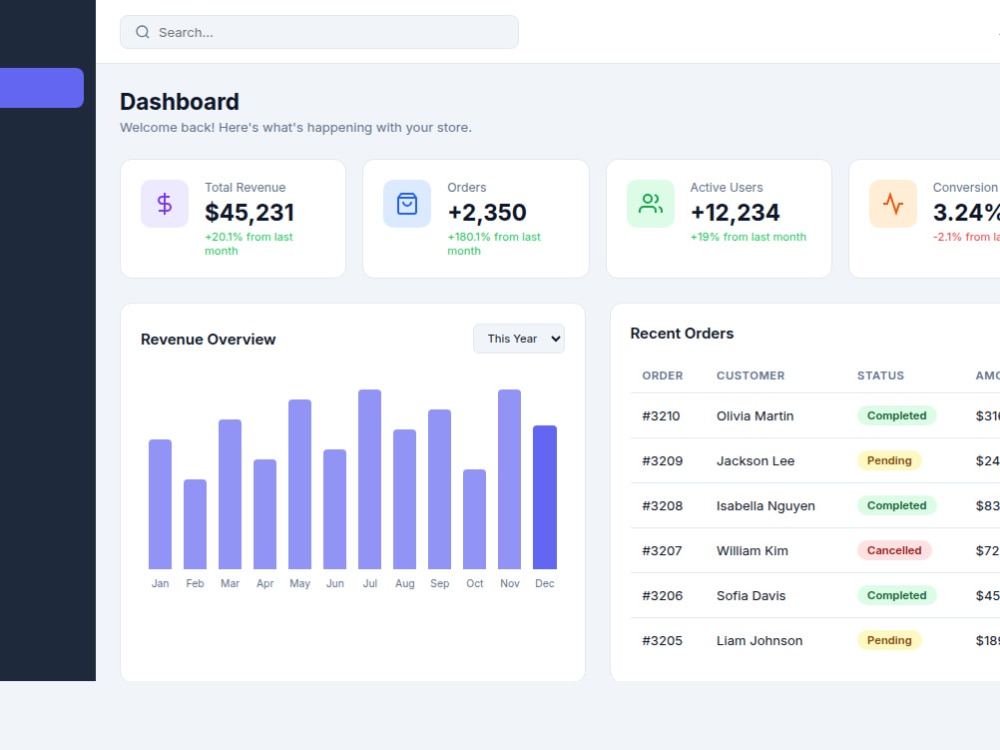
Task: Click the Dashboard page heading
Action: click(180, 102)
